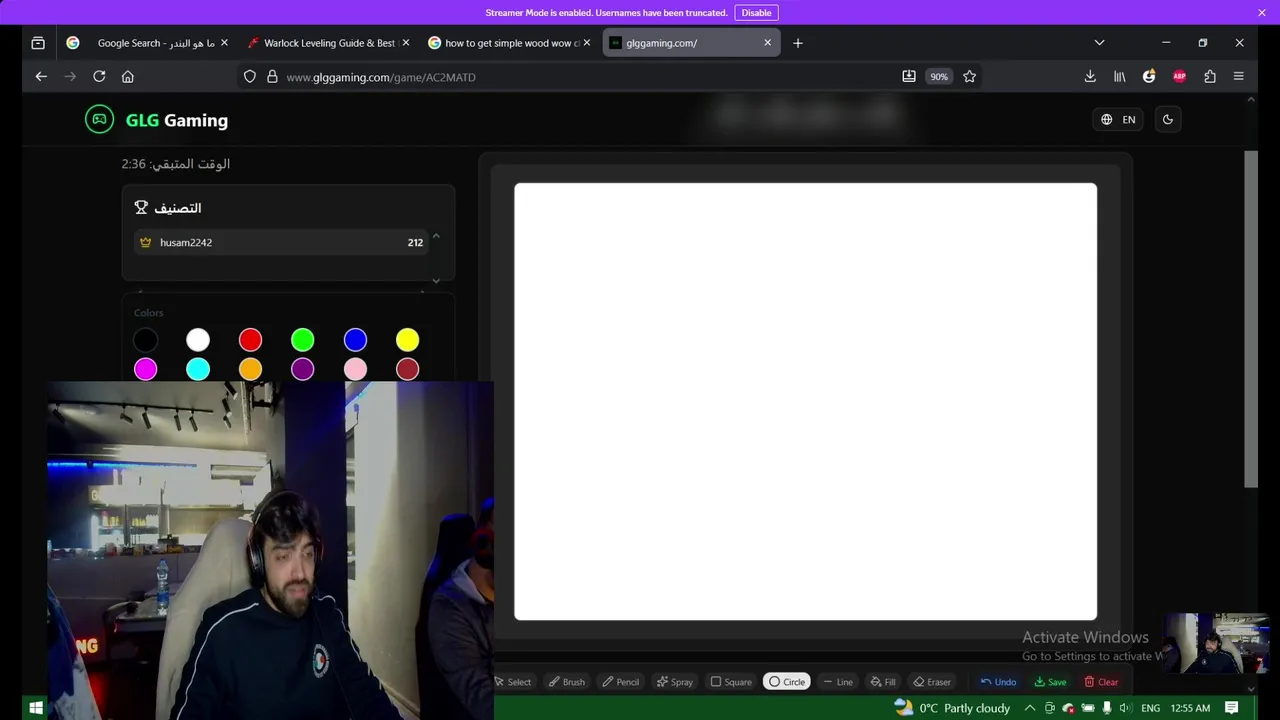Select the magenta color swatch
This screenshot has height=720, width=1280.
point(146,369)
